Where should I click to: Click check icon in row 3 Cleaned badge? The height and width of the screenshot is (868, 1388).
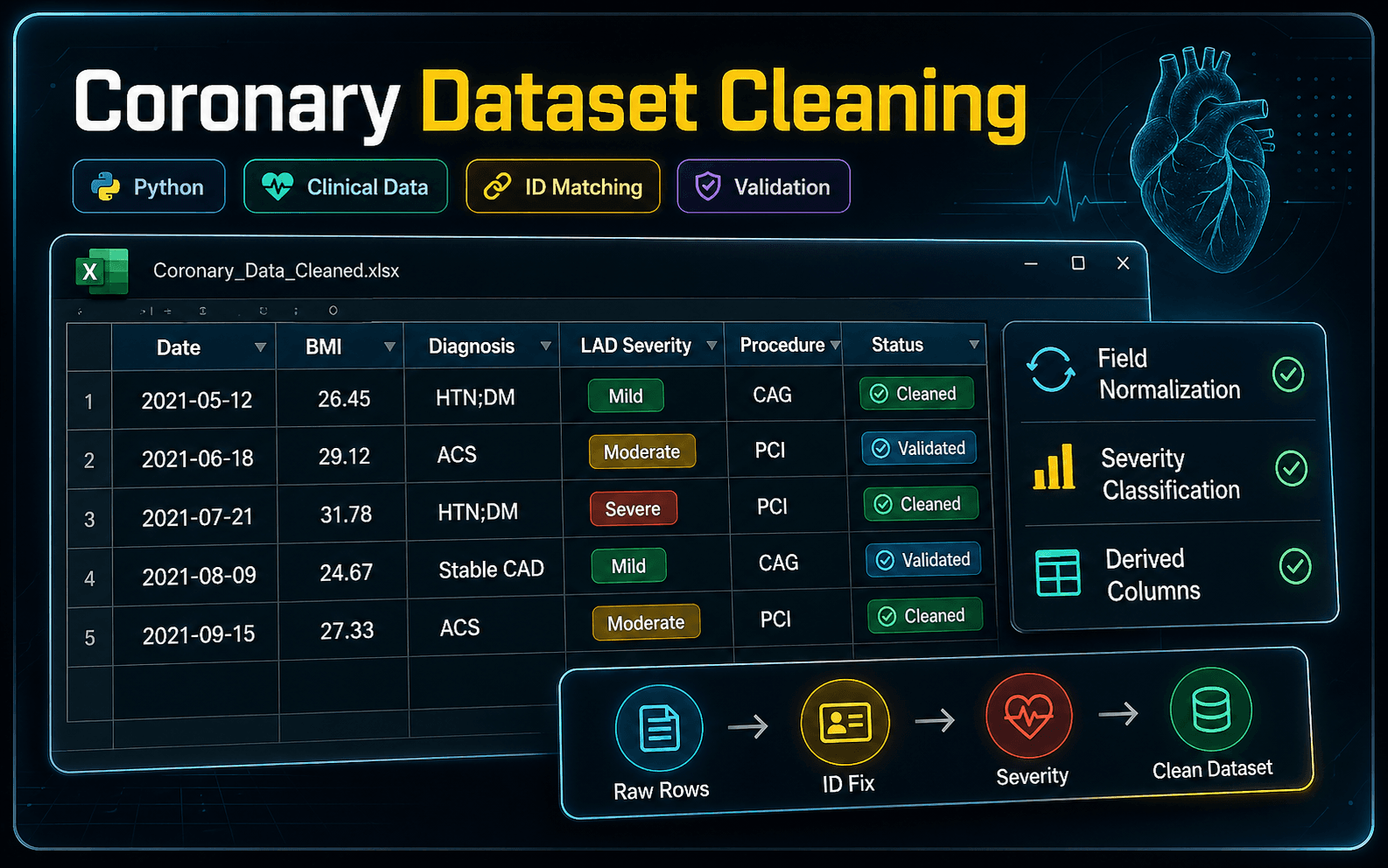[x=883, y=504]
